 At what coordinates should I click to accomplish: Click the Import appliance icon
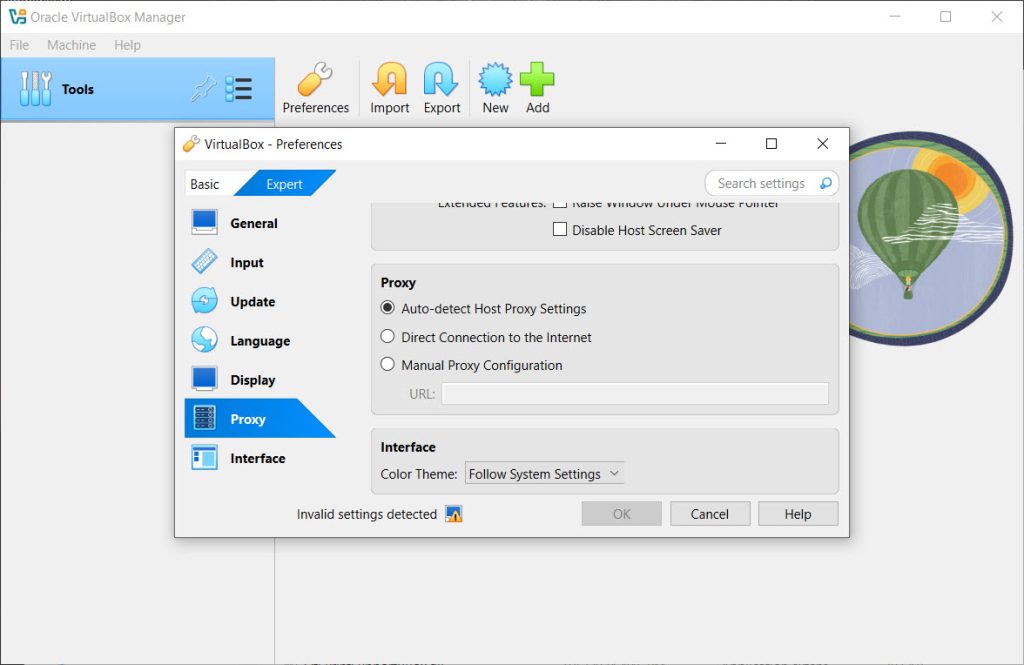point(389,88)
